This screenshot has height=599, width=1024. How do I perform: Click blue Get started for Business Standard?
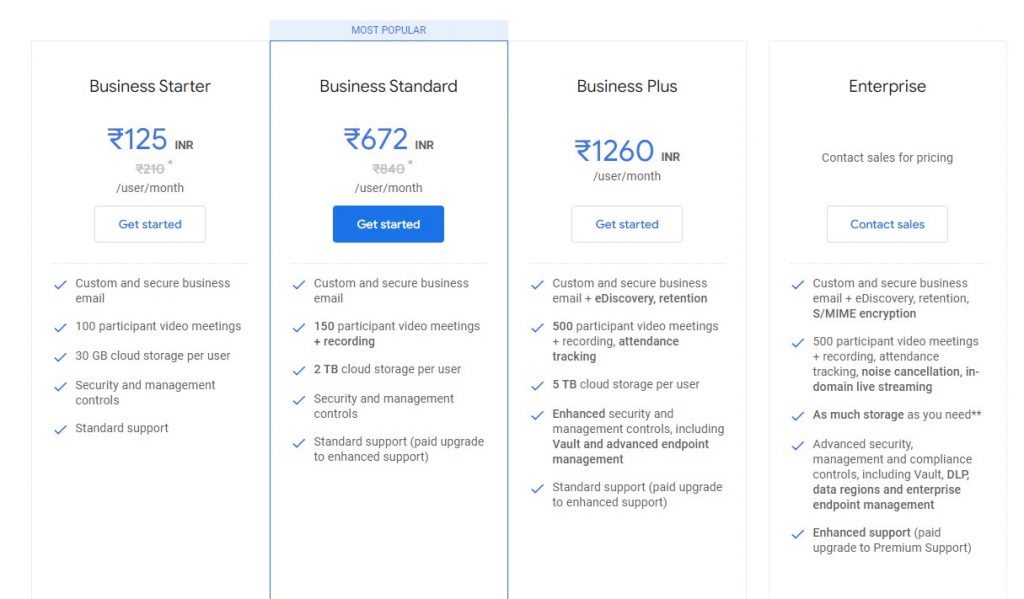point(388,224)
